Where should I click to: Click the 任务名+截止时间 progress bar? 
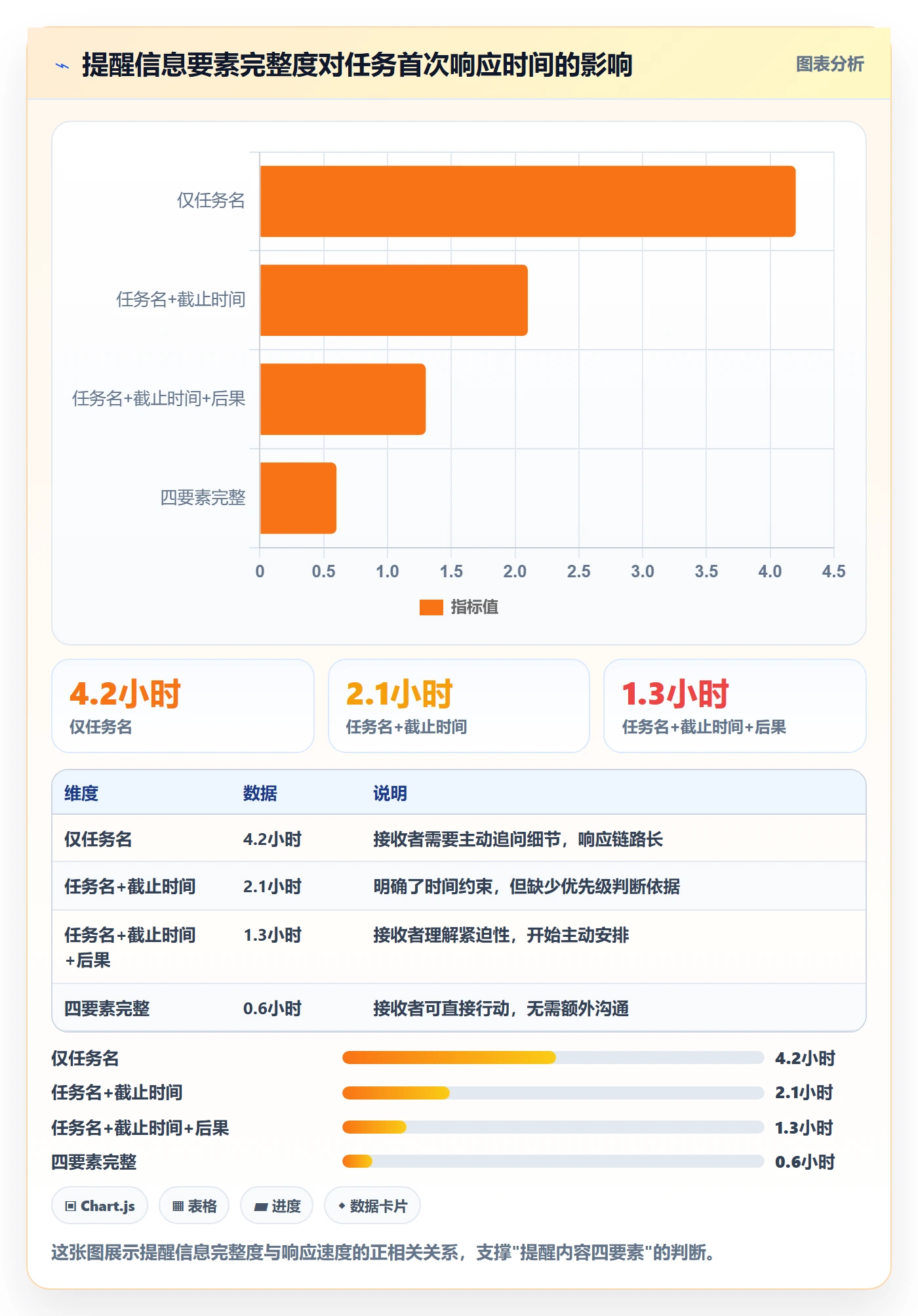click(x=553, y=1092)
